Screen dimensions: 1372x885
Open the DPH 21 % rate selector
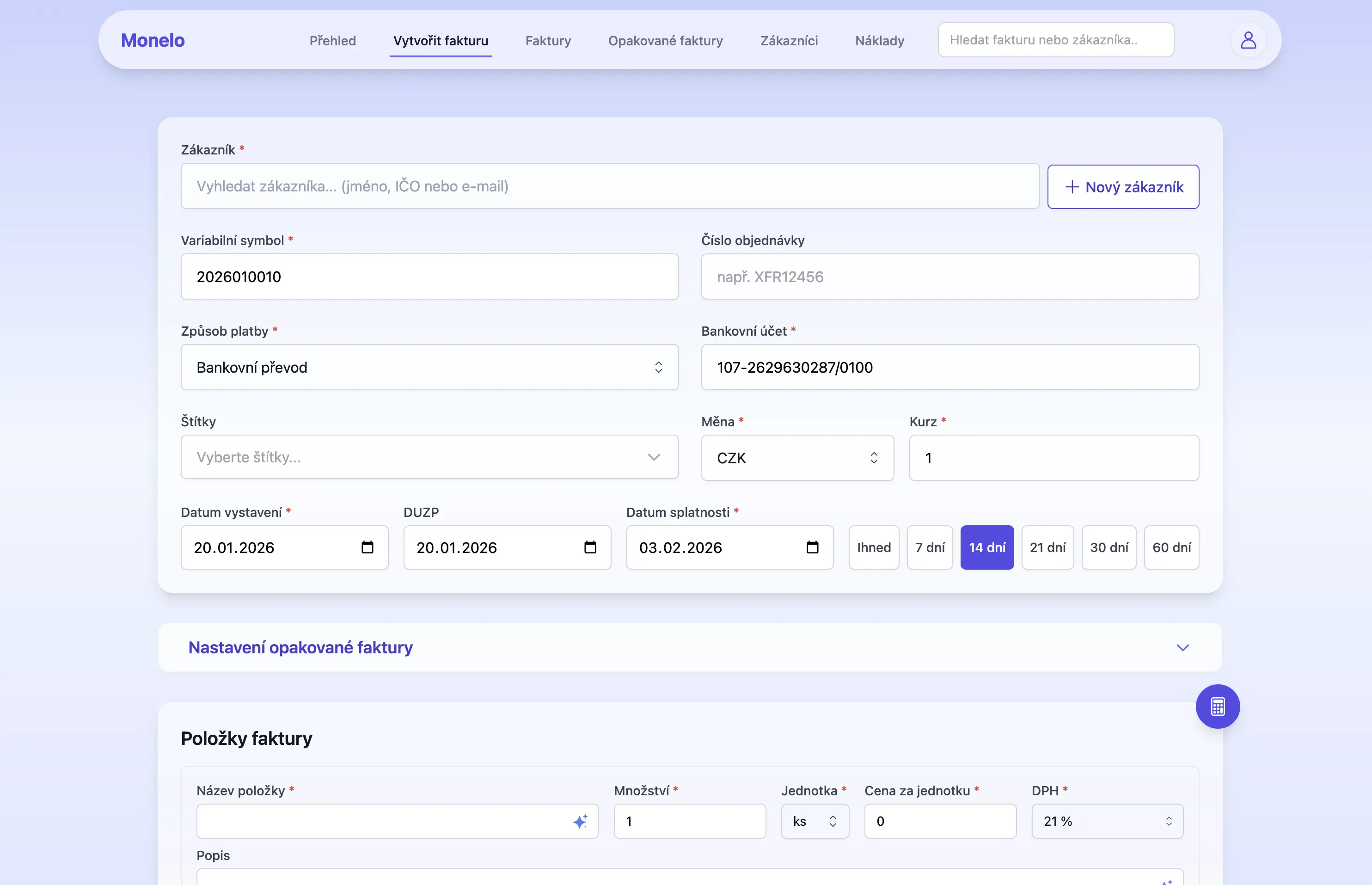[x=1107, y=821]
